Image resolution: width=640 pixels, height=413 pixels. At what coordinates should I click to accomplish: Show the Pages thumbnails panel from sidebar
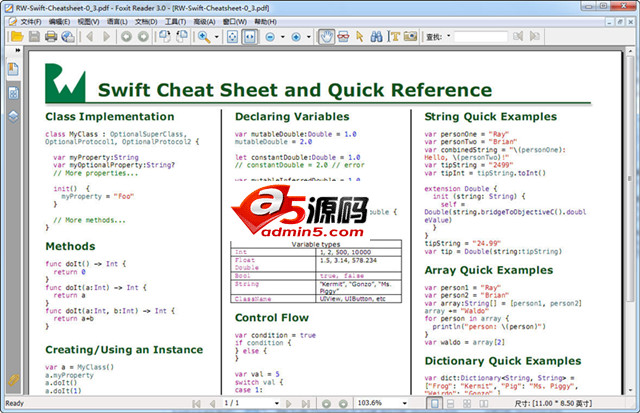pos(13,93)
